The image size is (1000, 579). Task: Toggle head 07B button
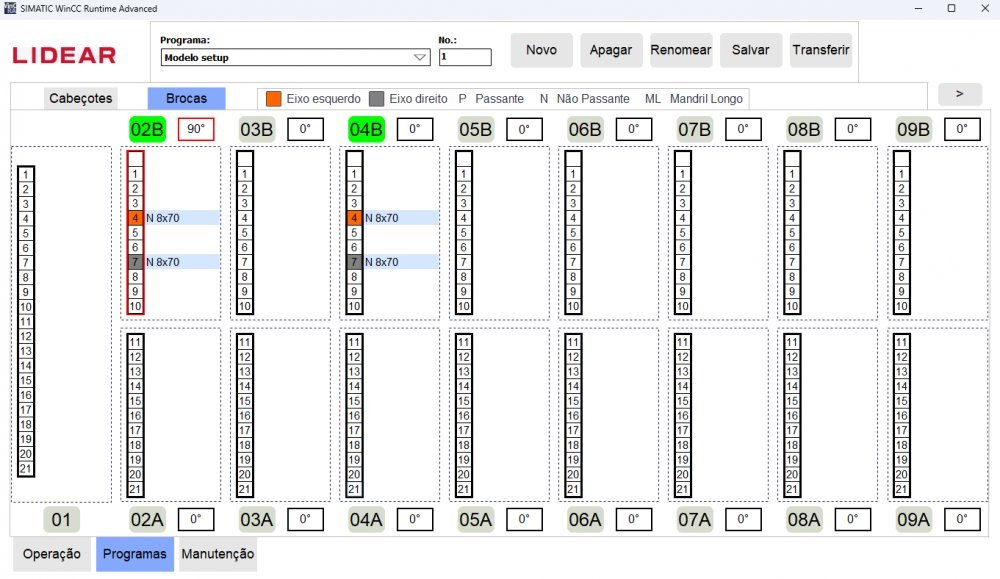tap(695, 129)
